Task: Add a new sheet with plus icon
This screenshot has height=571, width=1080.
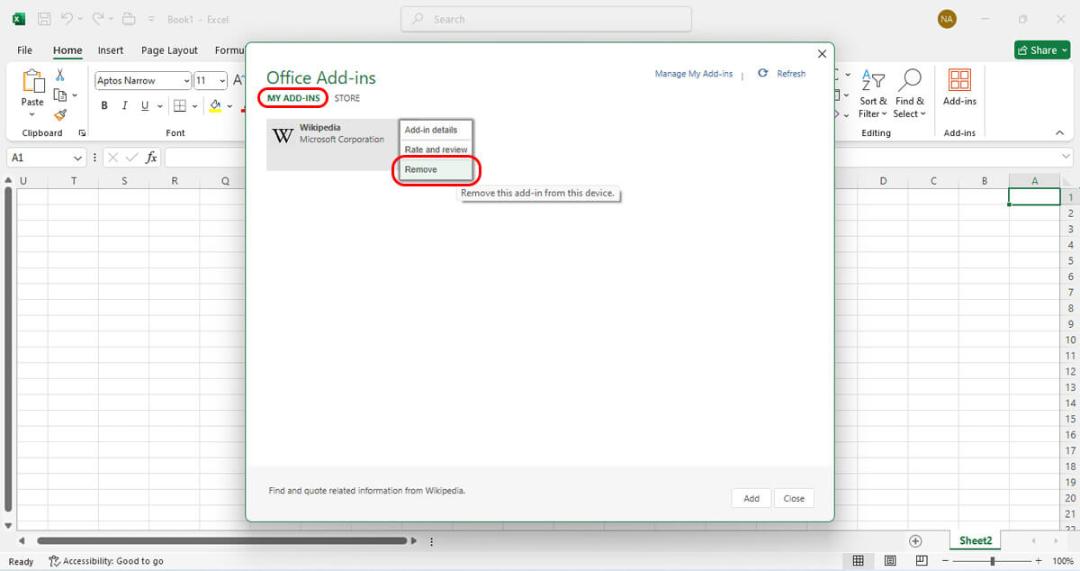Action: coord(915,541)
